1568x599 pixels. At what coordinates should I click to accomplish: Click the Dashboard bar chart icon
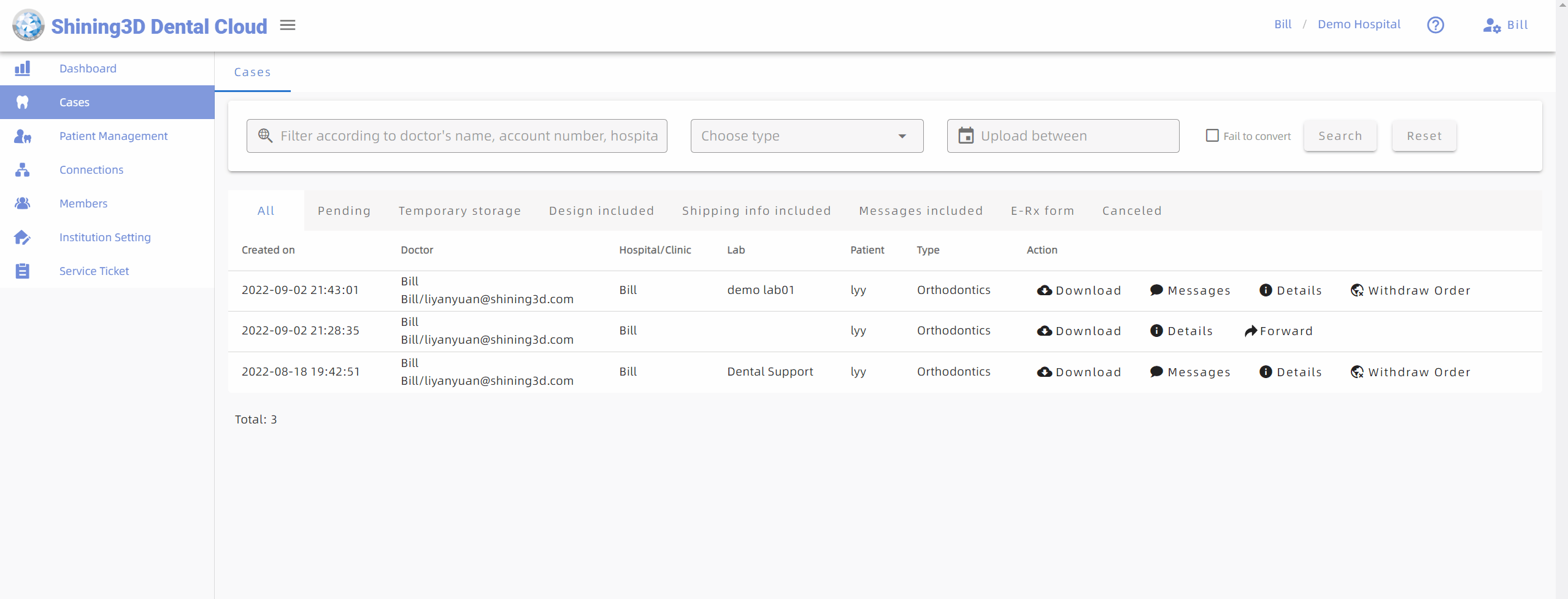tap(23, 68)
